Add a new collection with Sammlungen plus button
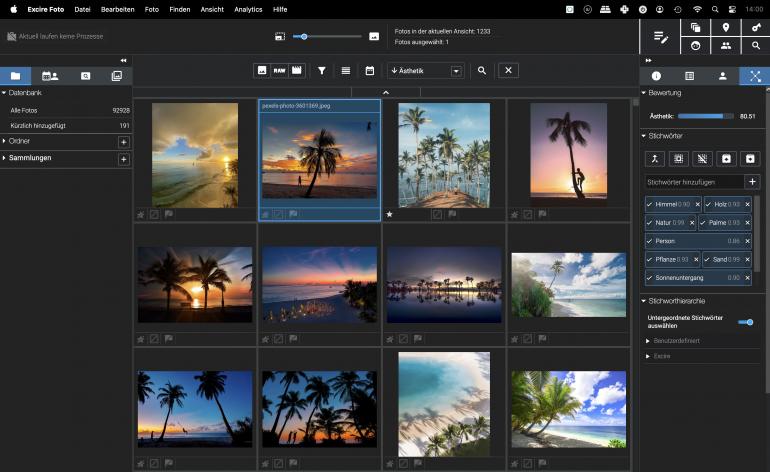The height and width of the screenshot is (472, 770). pyautogui.click(x=124, y=159)
